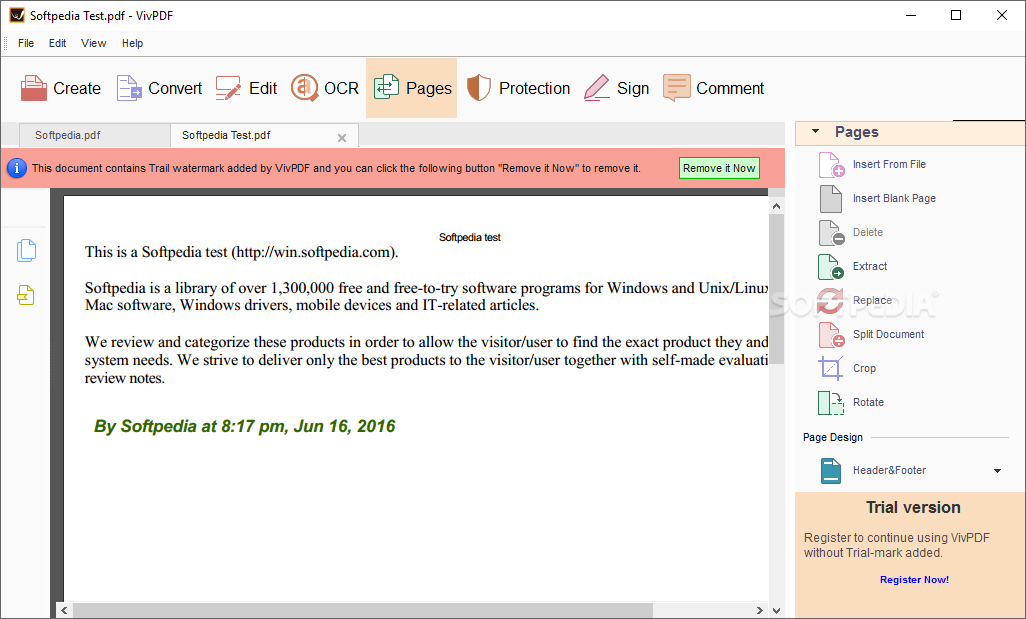Image resolution: width=1026 pixels, height=619 pixels.
Task: Expand the Header&Footer dropdown arrow
Action: (x=997, y=470)
